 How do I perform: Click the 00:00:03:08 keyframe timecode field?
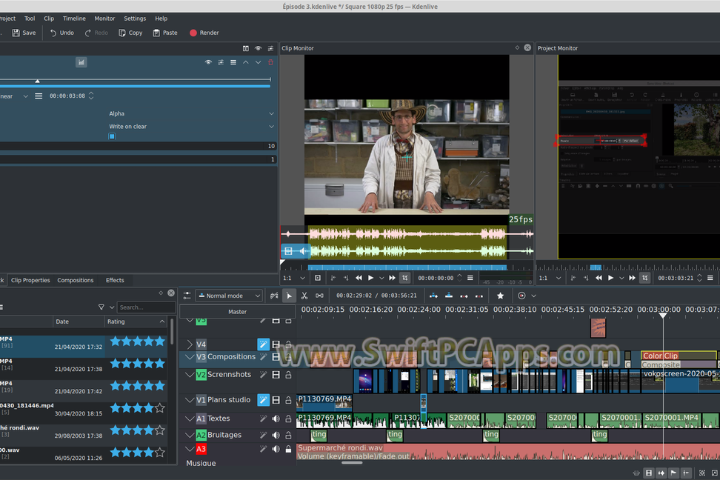[68, 96]
